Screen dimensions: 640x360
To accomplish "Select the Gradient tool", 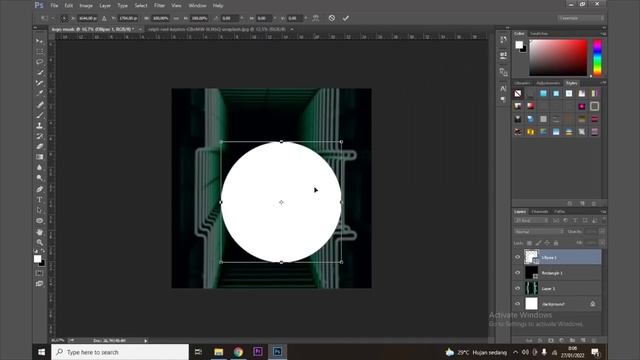I will [x=39, y=157].
